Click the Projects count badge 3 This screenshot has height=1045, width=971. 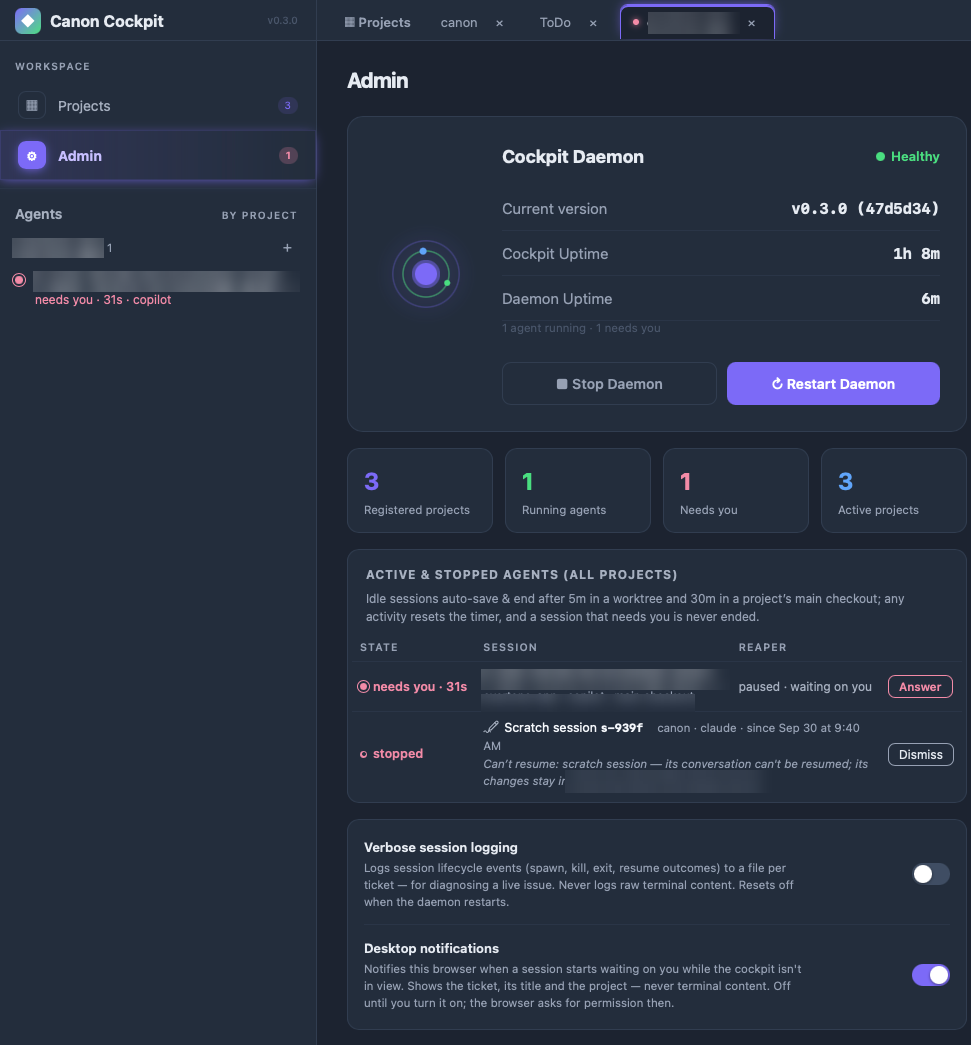[x=287, y=105]
